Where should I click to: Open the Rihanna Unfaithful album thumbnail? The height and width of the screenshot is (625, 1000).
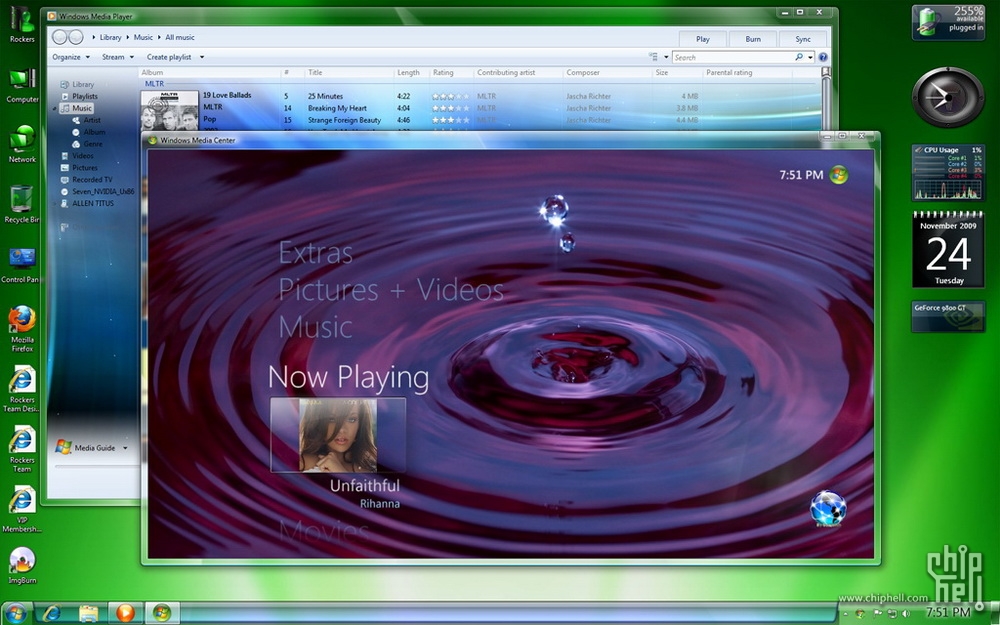(338, 435)
